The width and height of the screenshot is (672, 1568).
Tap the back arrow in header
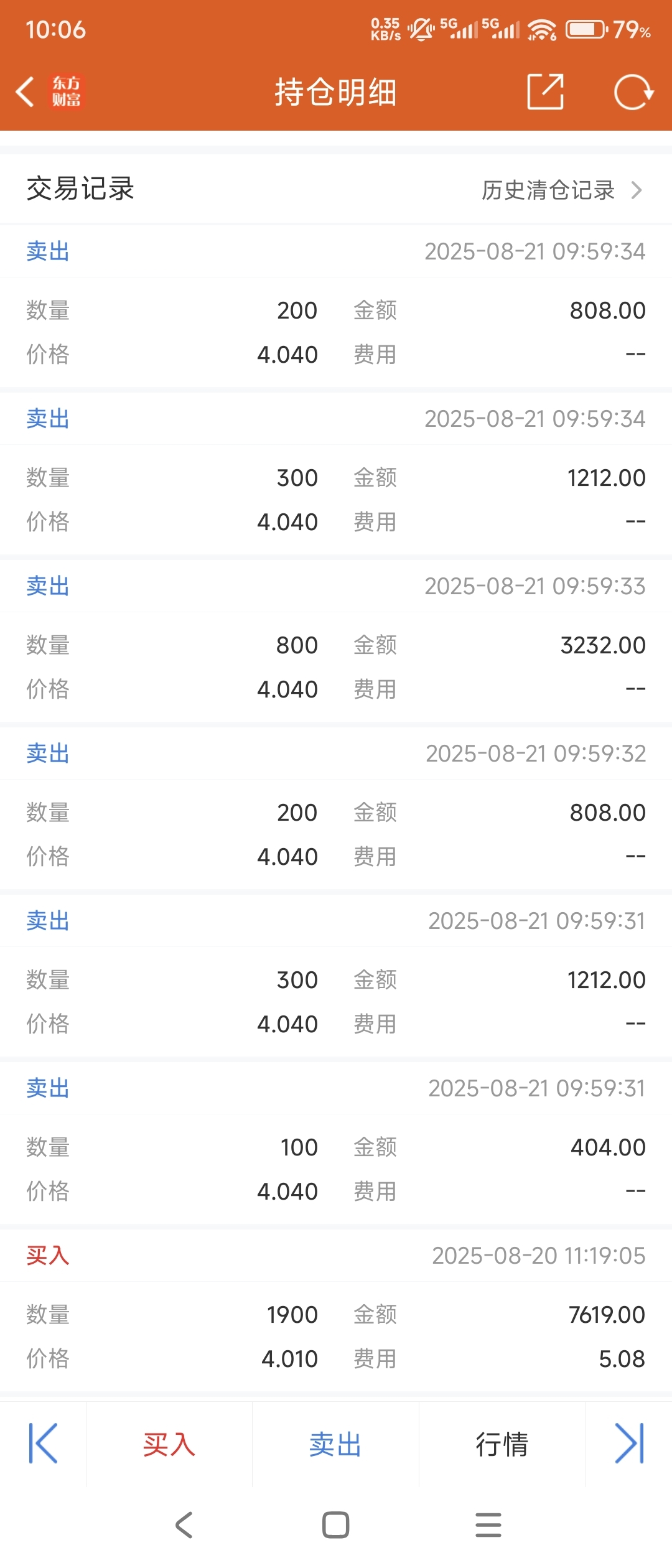pyautogui.click(x=25, y=92)
